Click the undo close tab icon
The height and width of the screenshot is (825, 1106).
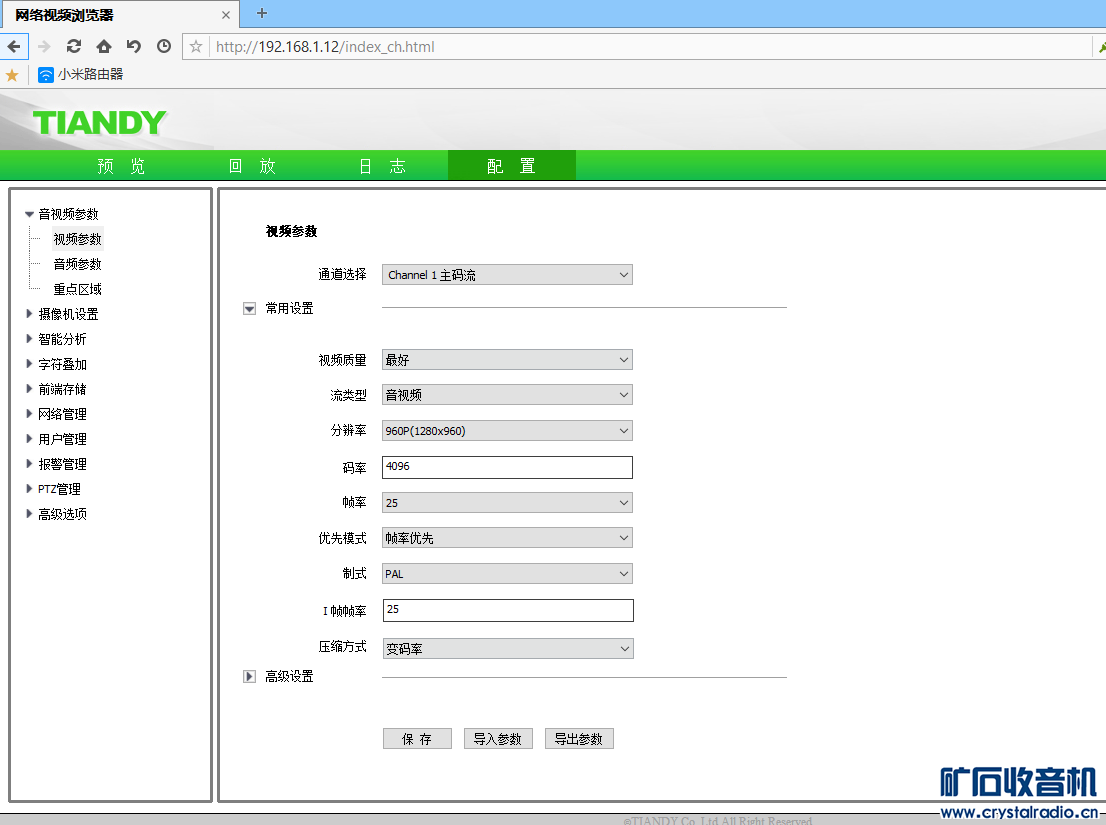tap(133, 47)
